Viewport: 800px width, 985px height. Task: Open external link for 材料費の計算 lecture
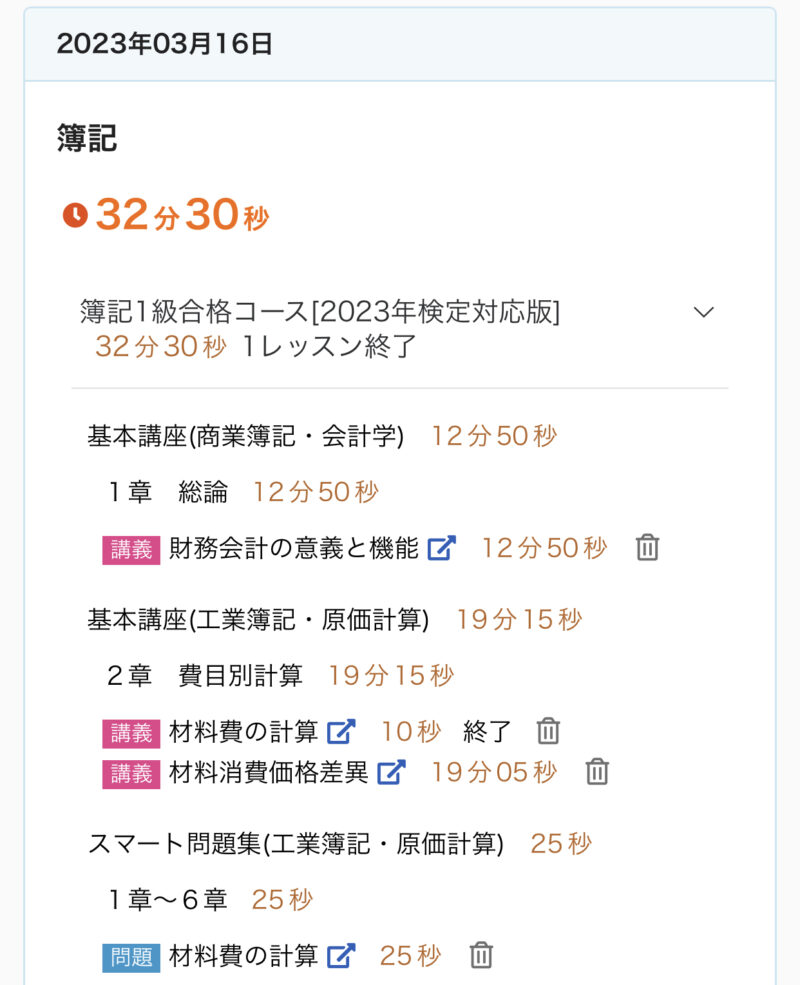coord(341,732)
